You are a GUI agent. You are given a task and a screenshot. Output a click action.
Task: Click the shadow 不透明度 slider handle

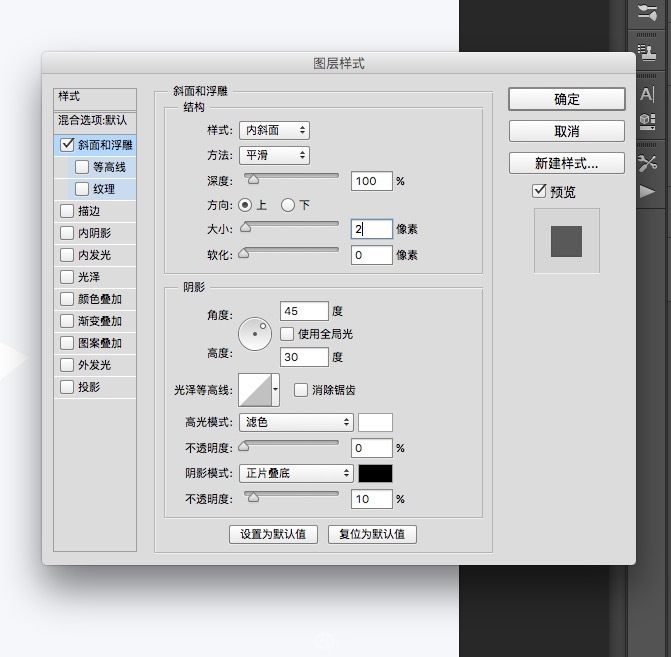pyautogui.click(x=253, y=497)
